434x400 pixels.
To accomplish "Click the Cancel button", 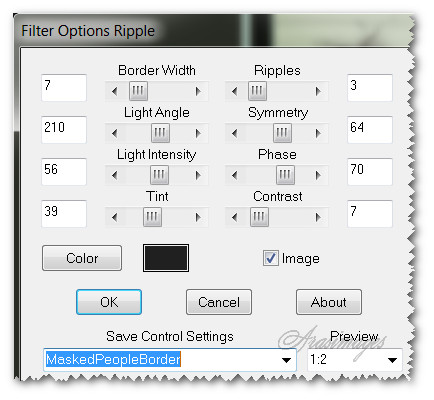I will click(219, 302).
